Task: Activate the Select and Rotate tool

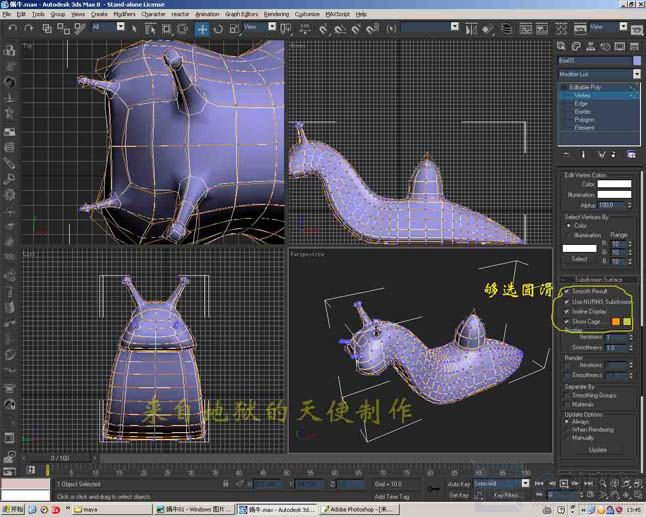Action: click(218, 28)
